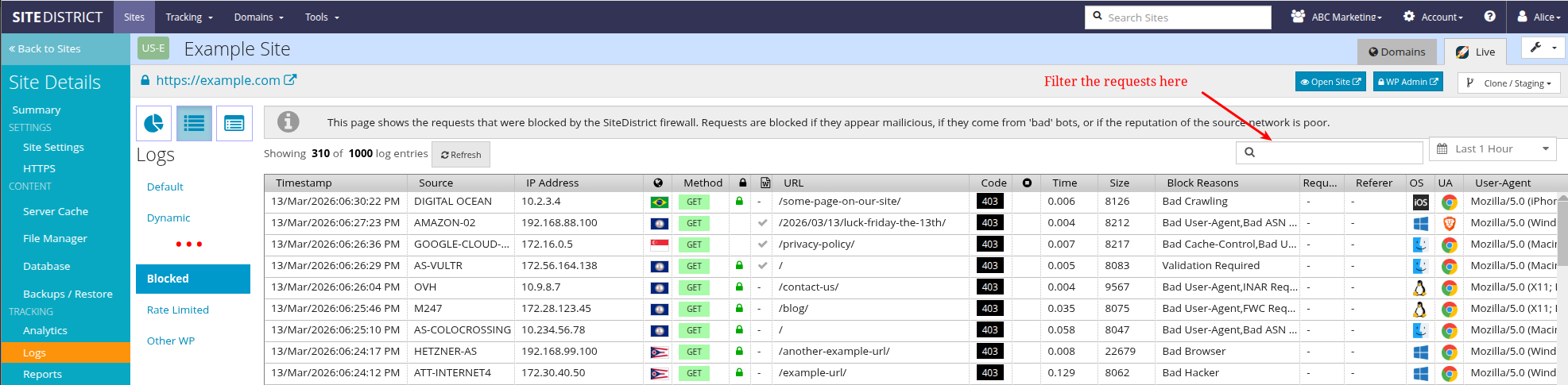The image size is (1568, 385).
Task: Expand the Last 1 Hour time range
Action: pyautogui.click(x=1492, y=148)
